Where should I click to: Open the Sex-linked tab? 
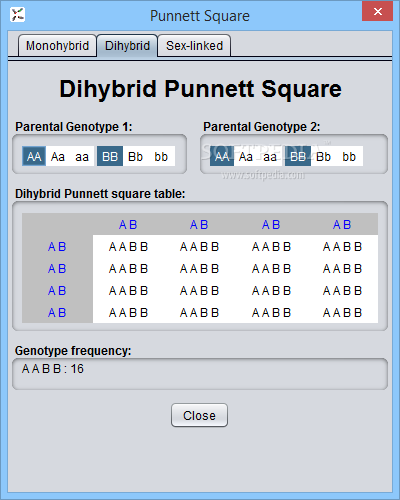(x=194, y=46)
